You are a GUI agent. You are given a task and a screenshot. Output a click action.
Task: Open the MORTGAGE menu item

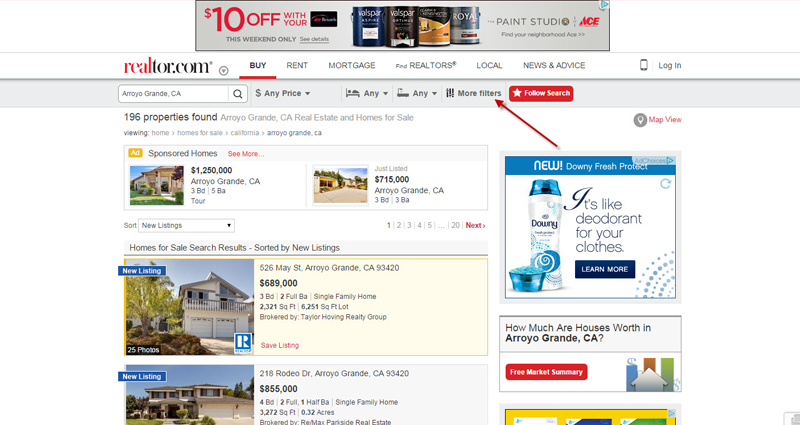pyautogui.click(x=352, y=65)
